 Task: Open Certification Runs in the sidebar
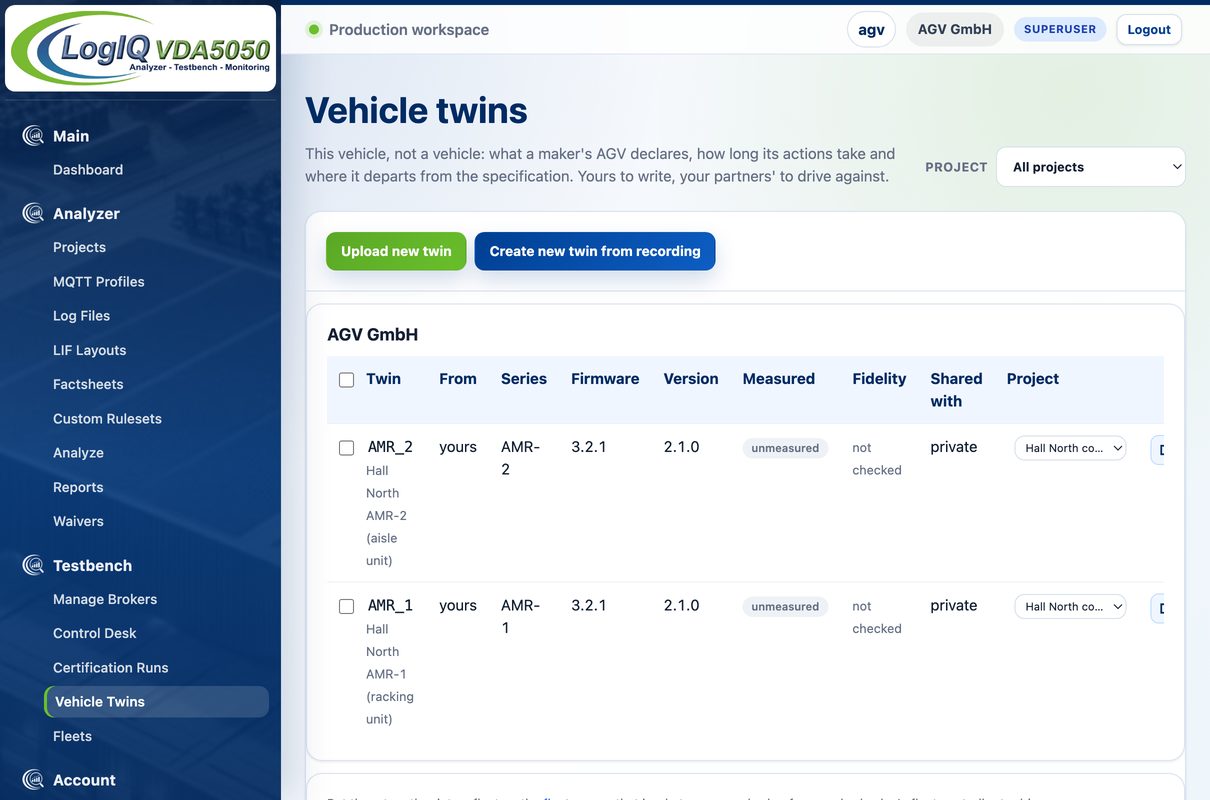(x=111, y=668)
